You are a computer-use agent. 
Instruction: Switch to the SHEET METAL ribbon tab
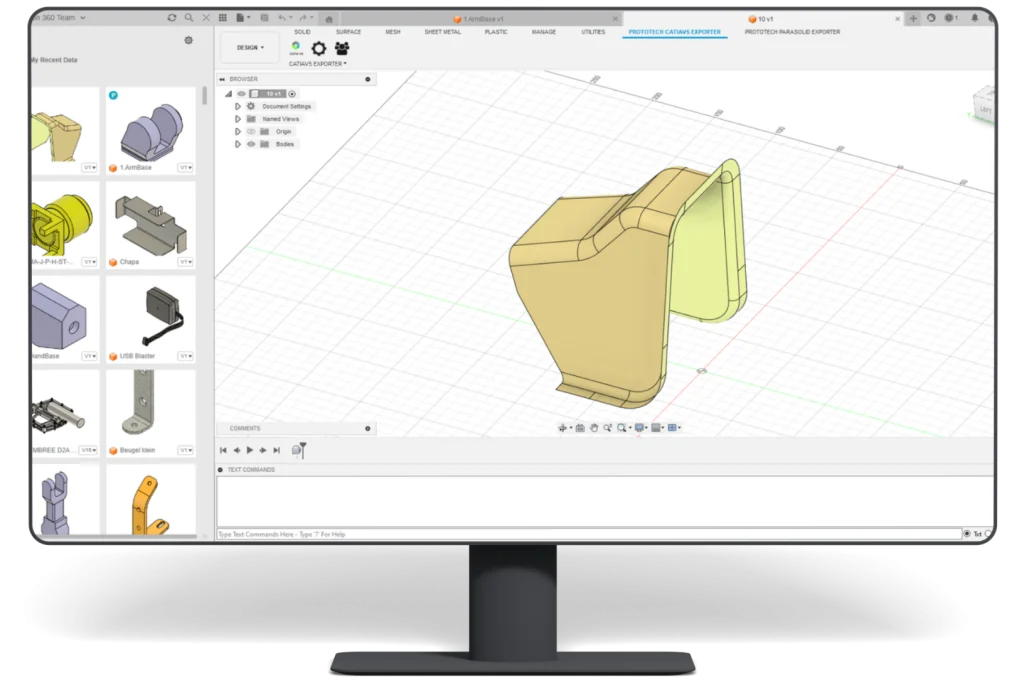[x=442, y=32]
